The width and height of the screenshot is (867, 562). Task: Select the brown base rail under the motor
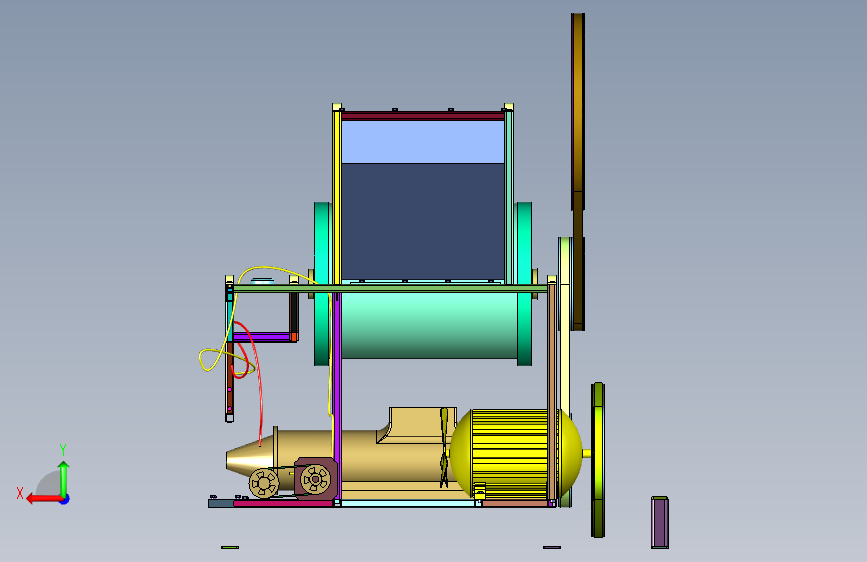click(x=515, y=503)
